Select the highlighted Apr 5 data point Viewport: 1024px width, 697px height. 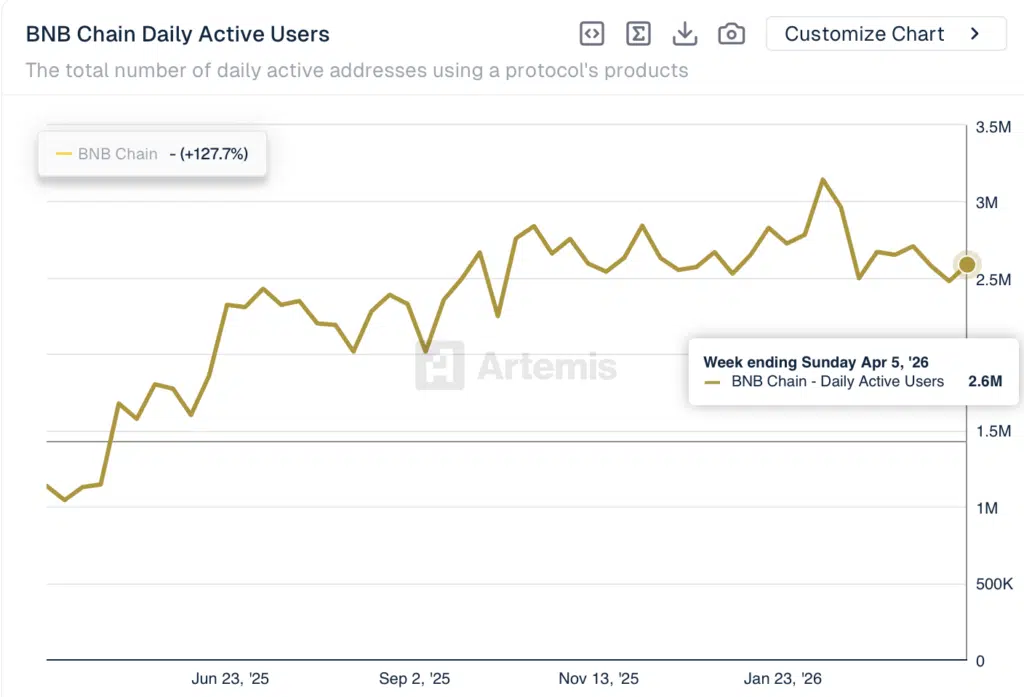click(967, 265)
